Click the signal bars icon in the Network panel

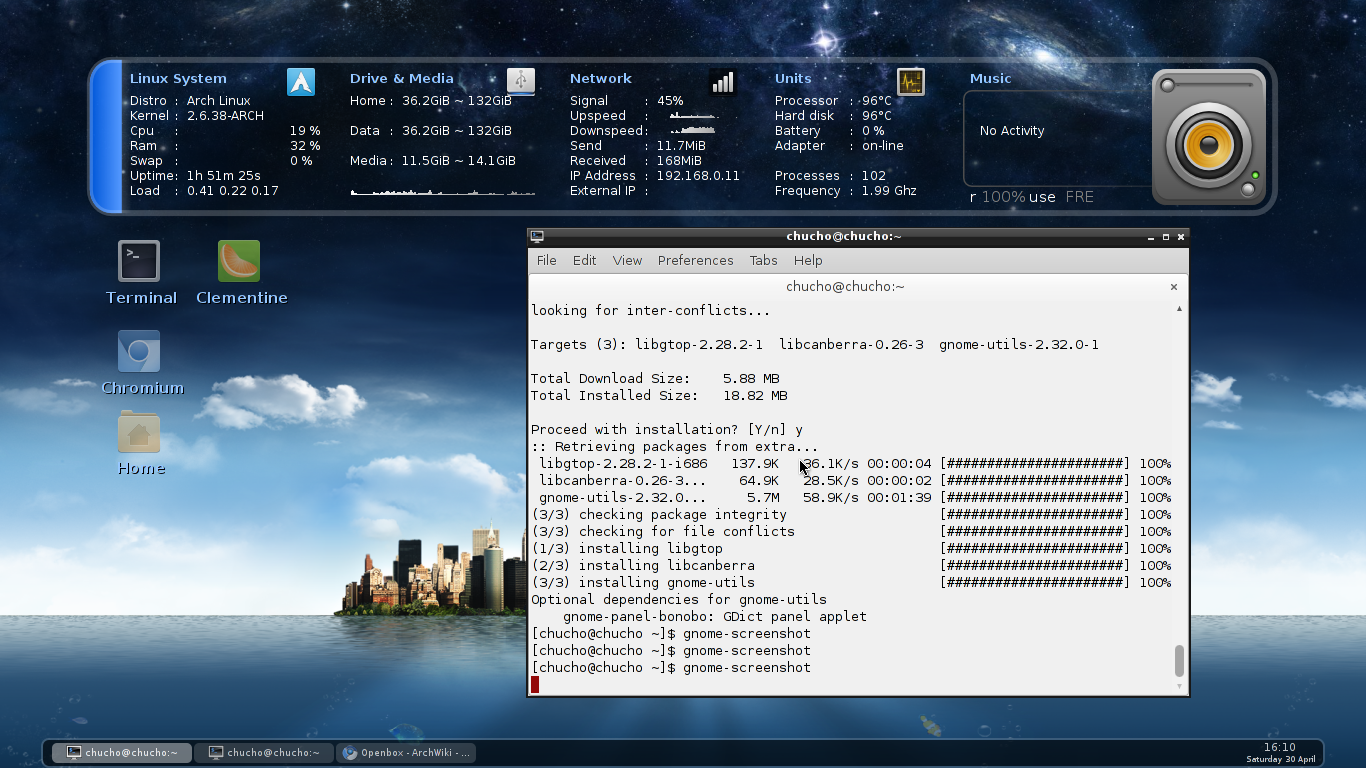click(722, 81)
